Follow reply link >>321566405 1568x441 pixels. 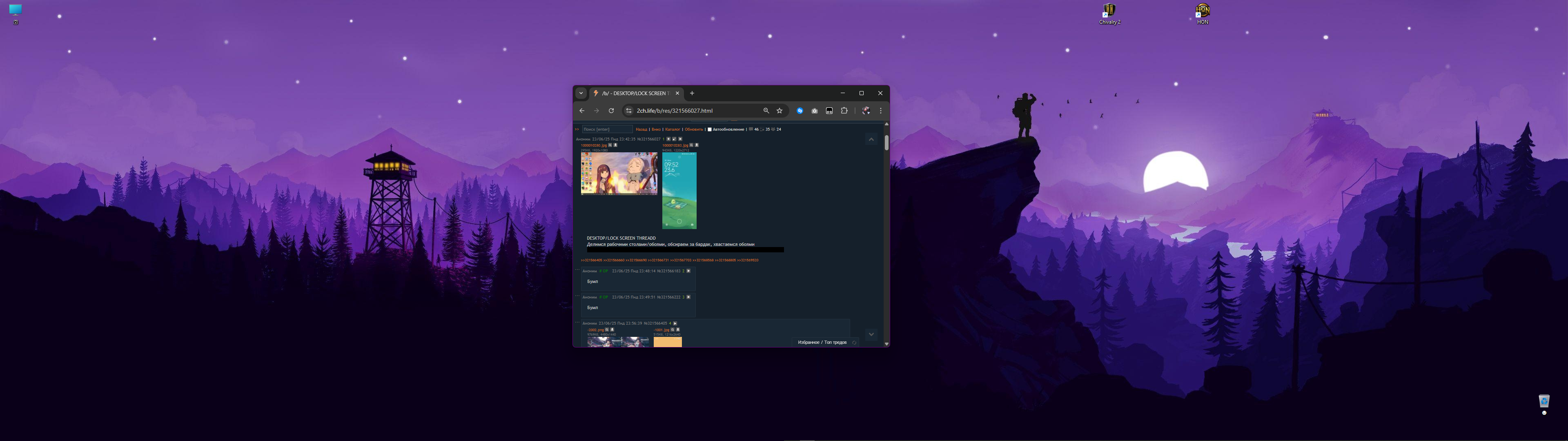(x=592, y=260)
